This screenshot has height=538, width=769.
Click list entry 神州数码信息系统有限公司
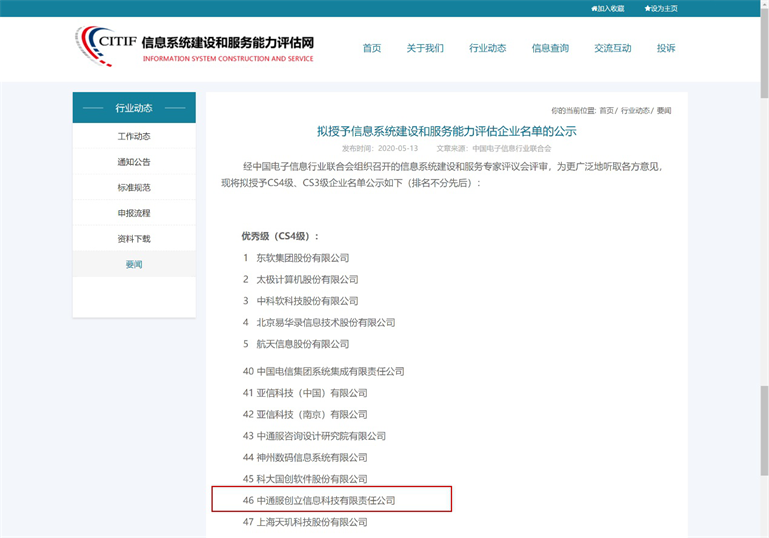pyautogui.click(x=312, y=458)
